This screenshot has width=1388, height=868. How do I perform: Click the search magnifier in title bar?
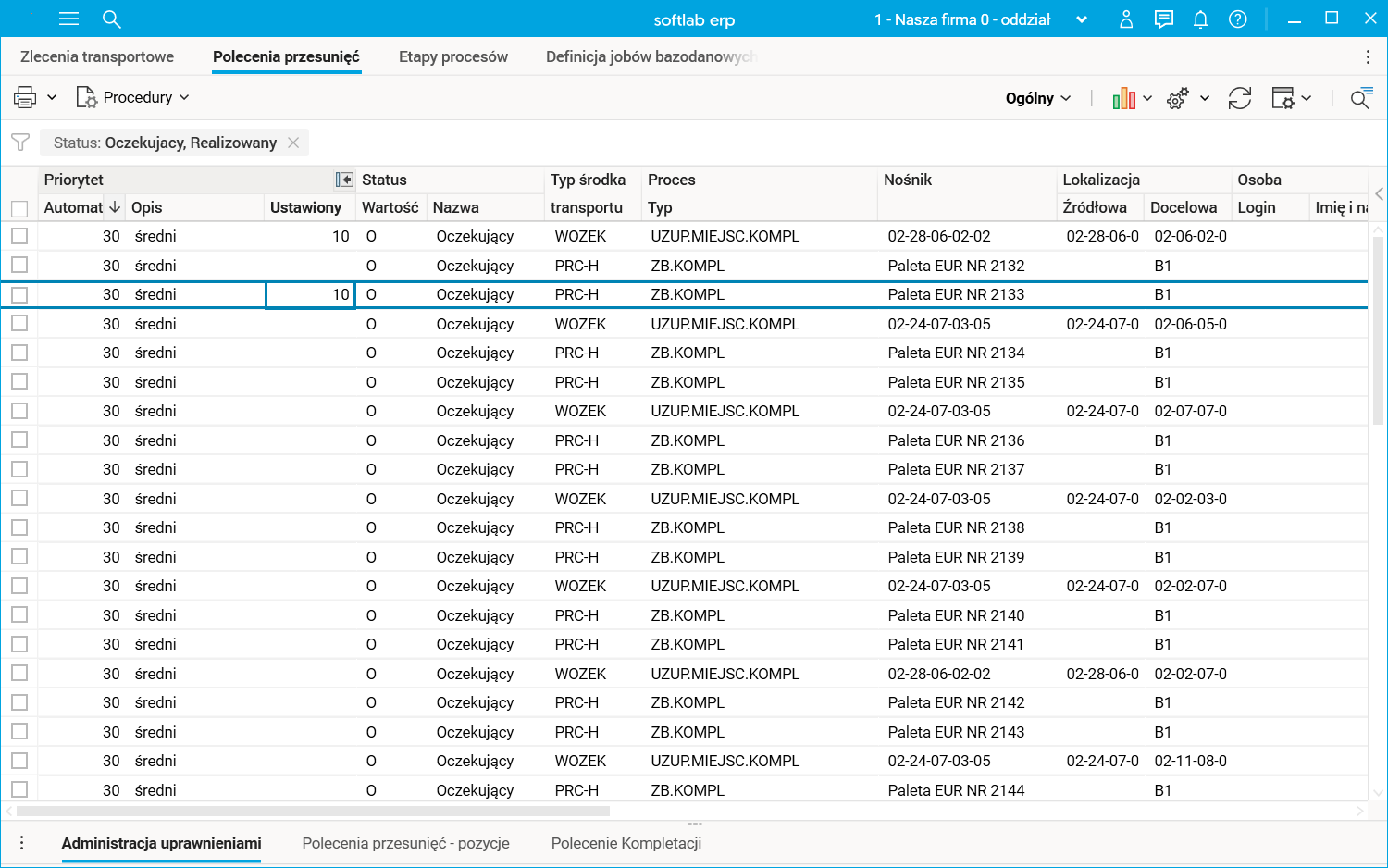pyautogui.click(x=112, y=19)
